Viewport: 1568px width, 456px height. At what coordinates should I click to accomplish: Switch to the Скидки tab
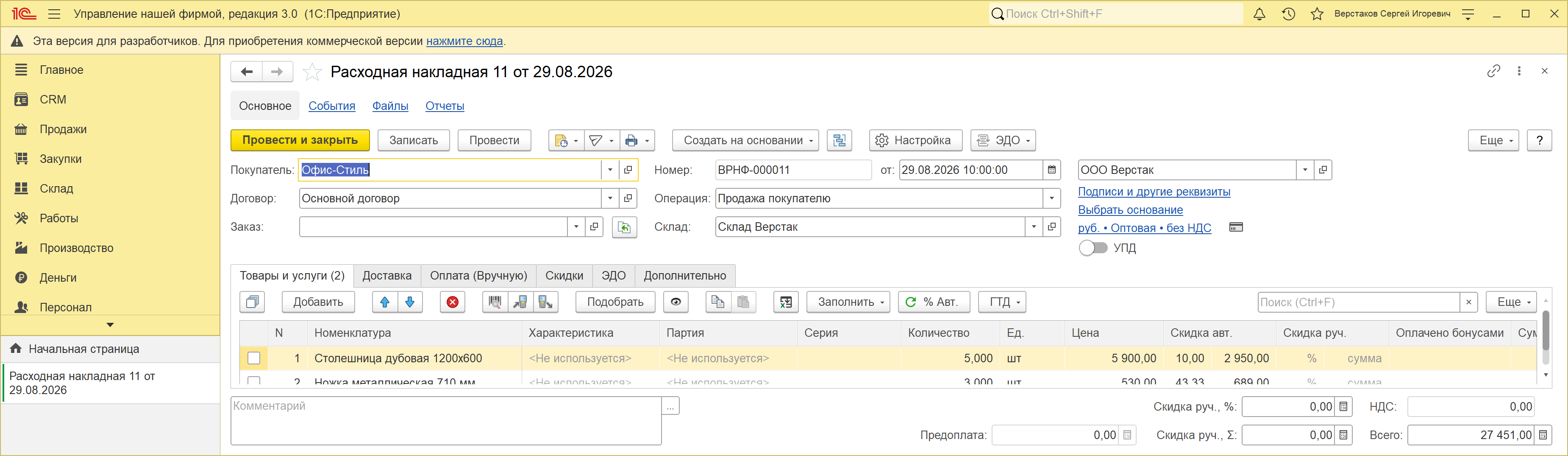tap(564, 276)
